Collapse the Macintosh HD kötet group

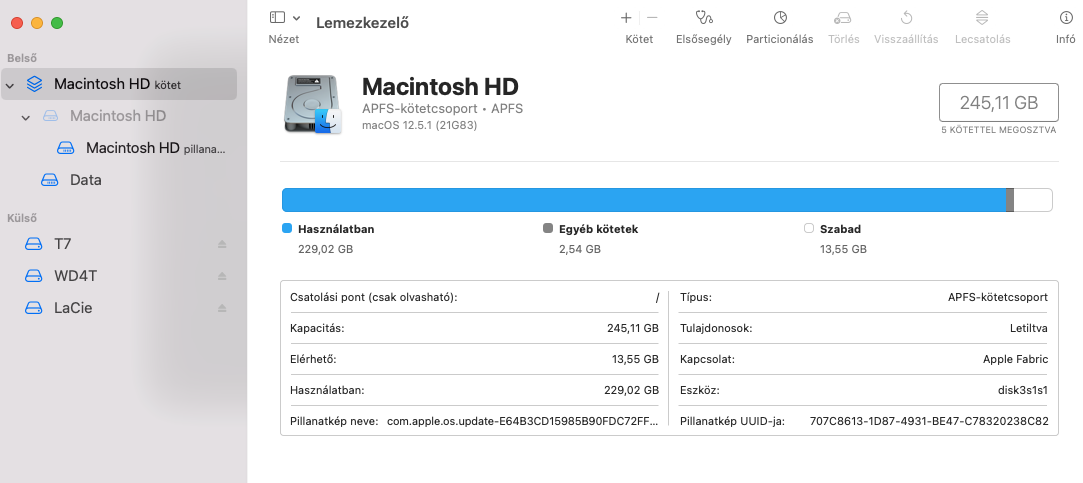[10, 85]
